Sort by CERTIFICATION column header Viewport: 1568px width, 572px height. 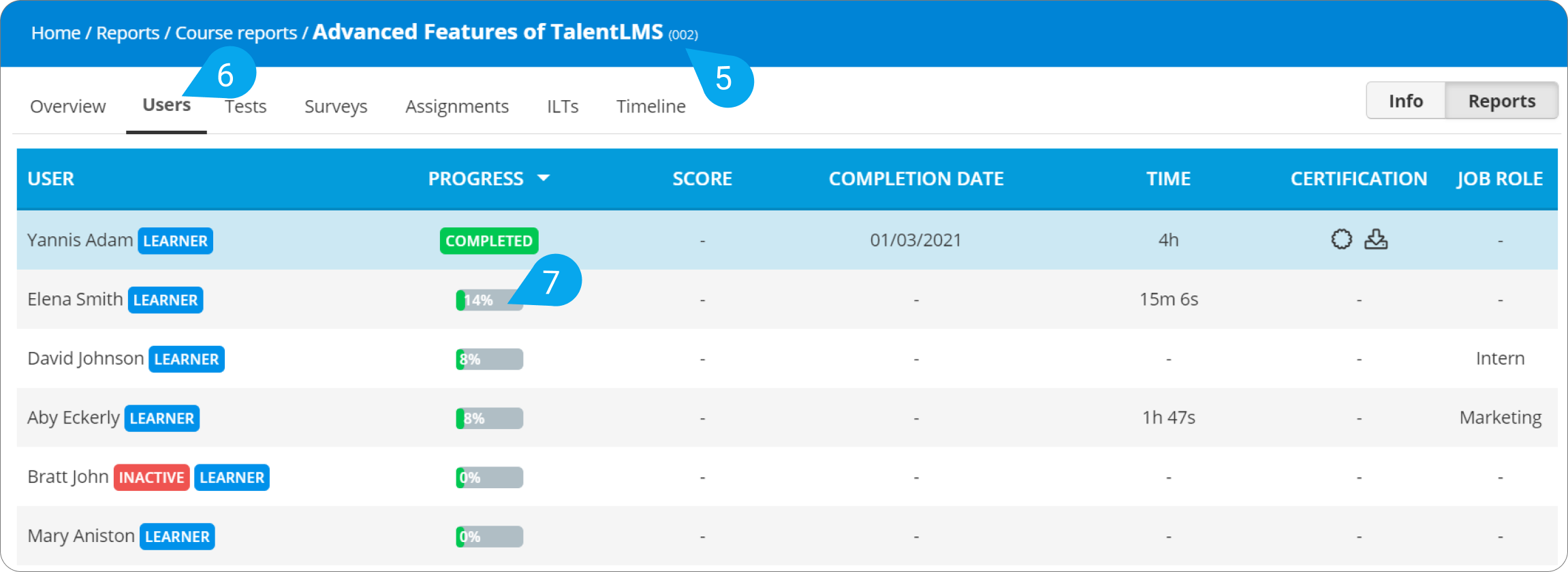pyautogui.click(x=1359, y=178)
